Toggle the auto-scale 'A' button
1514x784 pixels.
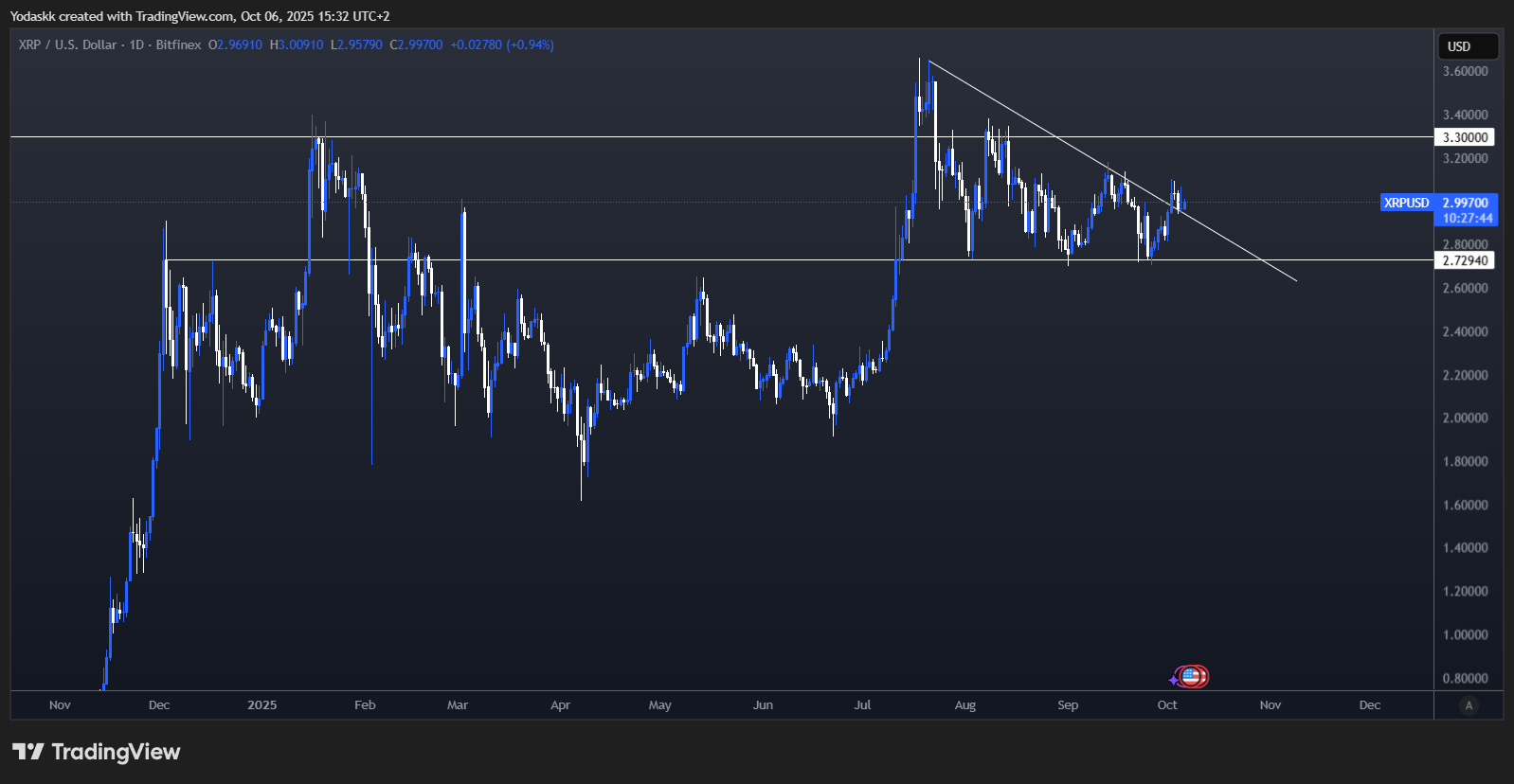[x=1469, y=705]
